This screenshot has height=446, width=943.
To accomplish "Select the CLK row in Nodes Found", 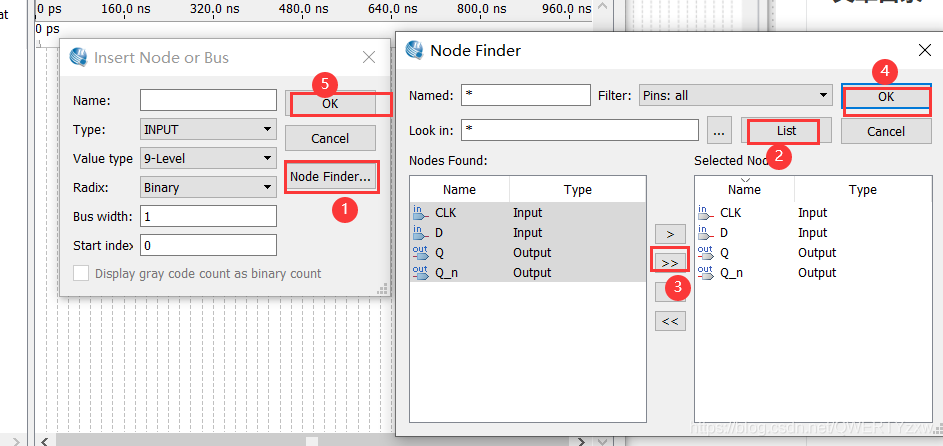I will (528, 212).
